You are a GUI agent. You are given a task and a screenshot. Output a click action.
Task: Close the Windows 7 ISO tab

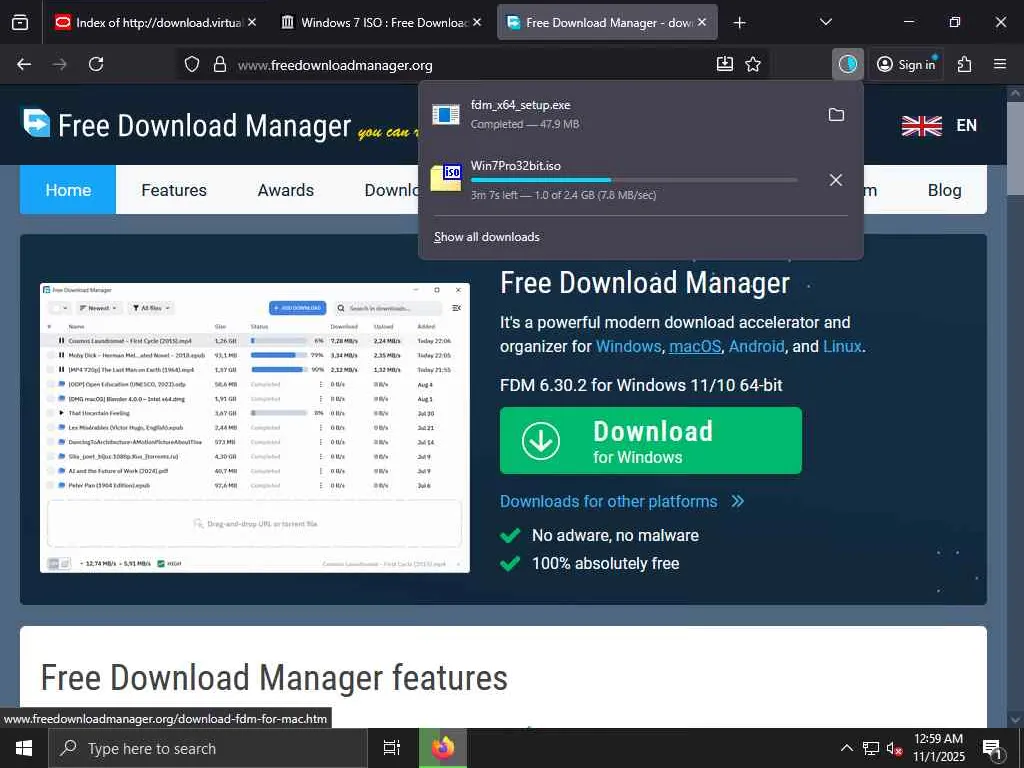point(477,22)
